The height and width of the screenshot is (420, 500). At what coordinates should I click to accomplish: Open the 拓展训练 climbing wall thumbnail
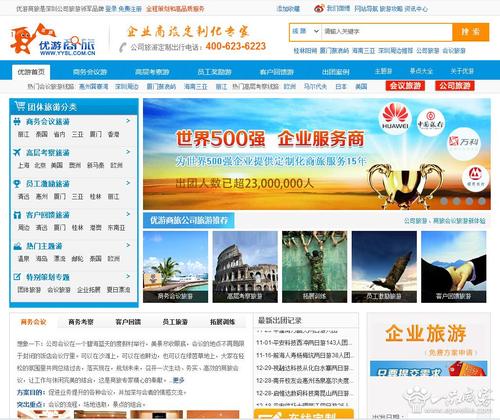(314, 267)
